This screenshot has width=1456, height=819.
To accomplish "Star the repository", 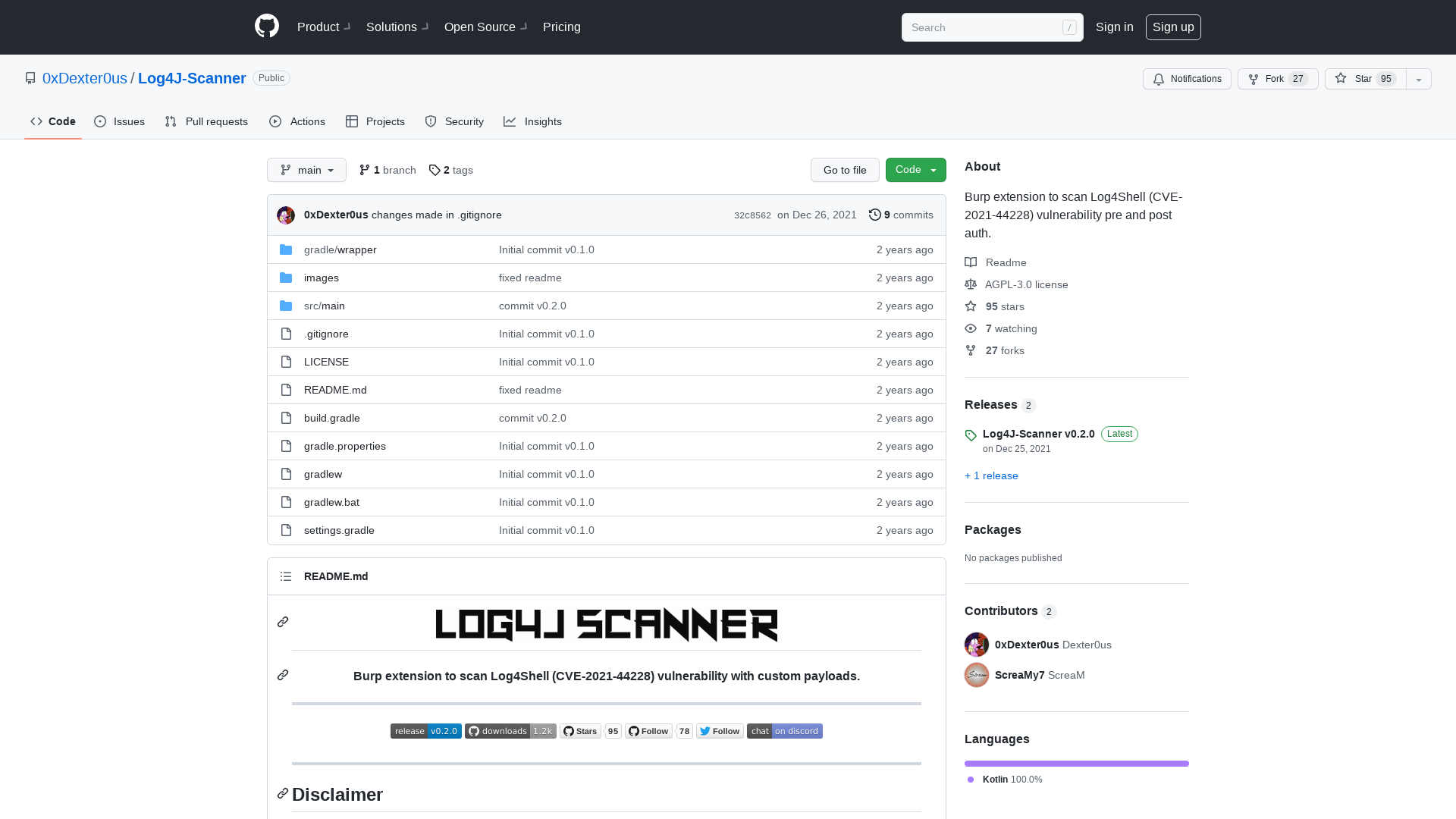I will point(1366,79).
